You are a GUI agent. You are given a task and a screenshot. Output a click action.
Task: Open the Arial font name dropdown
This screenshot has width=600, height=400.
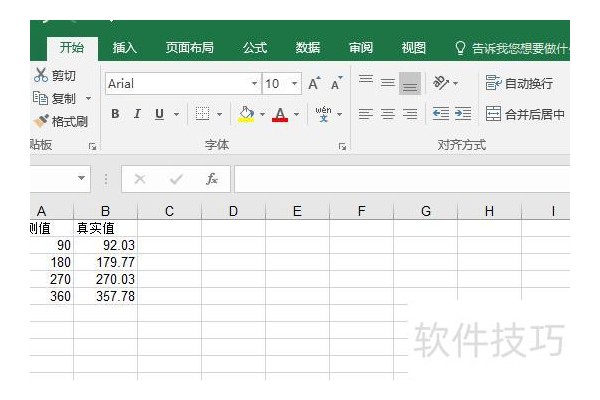254,83
